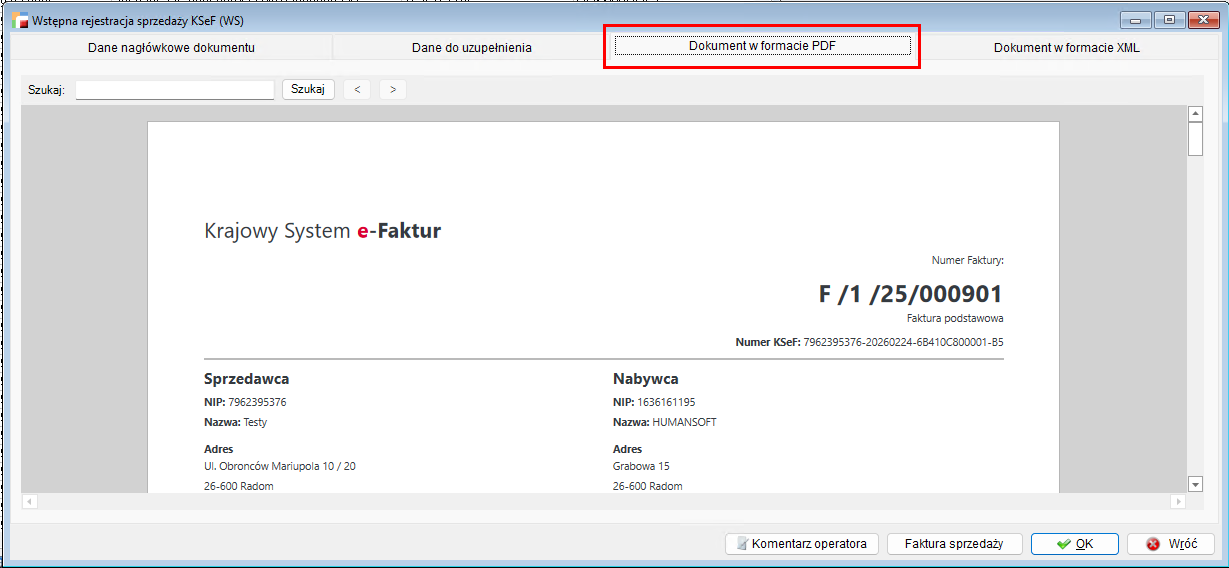Switch to Dane nagłówkowe dokumentu tab
1229x568 pixels.
(171, 47)
